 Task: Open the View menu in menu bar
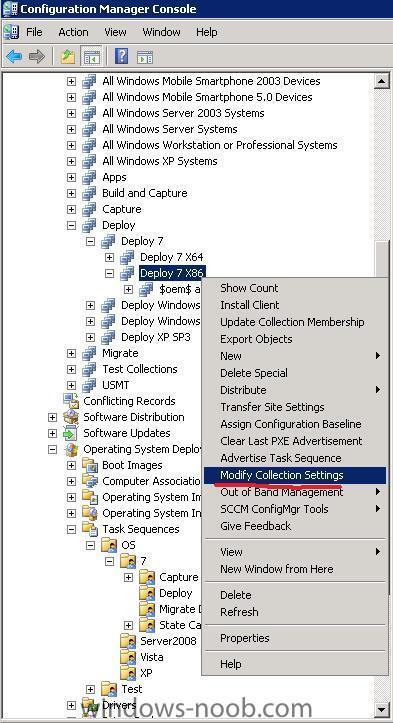point(115,32)
